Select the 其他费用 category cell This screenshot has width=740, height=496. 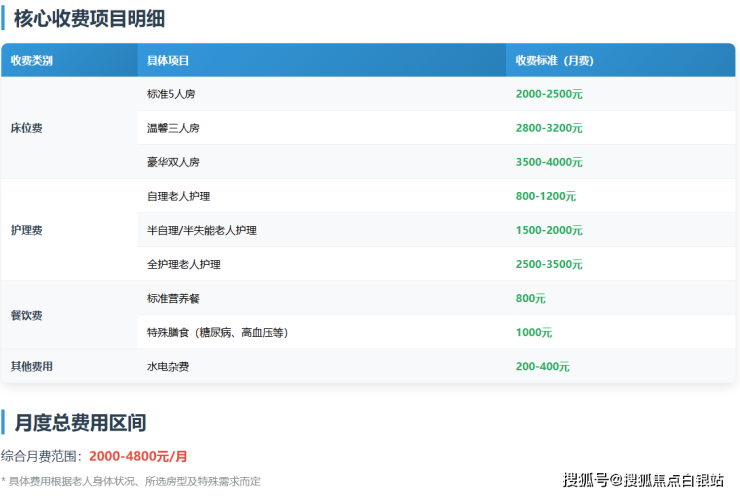click(x=32, y=366)
